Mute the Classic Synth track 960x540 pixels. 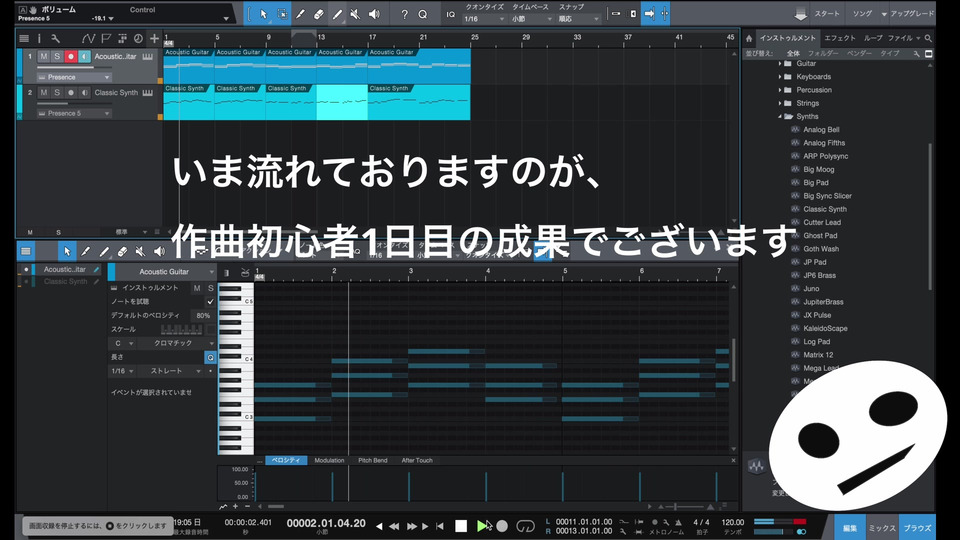(43, 92)
